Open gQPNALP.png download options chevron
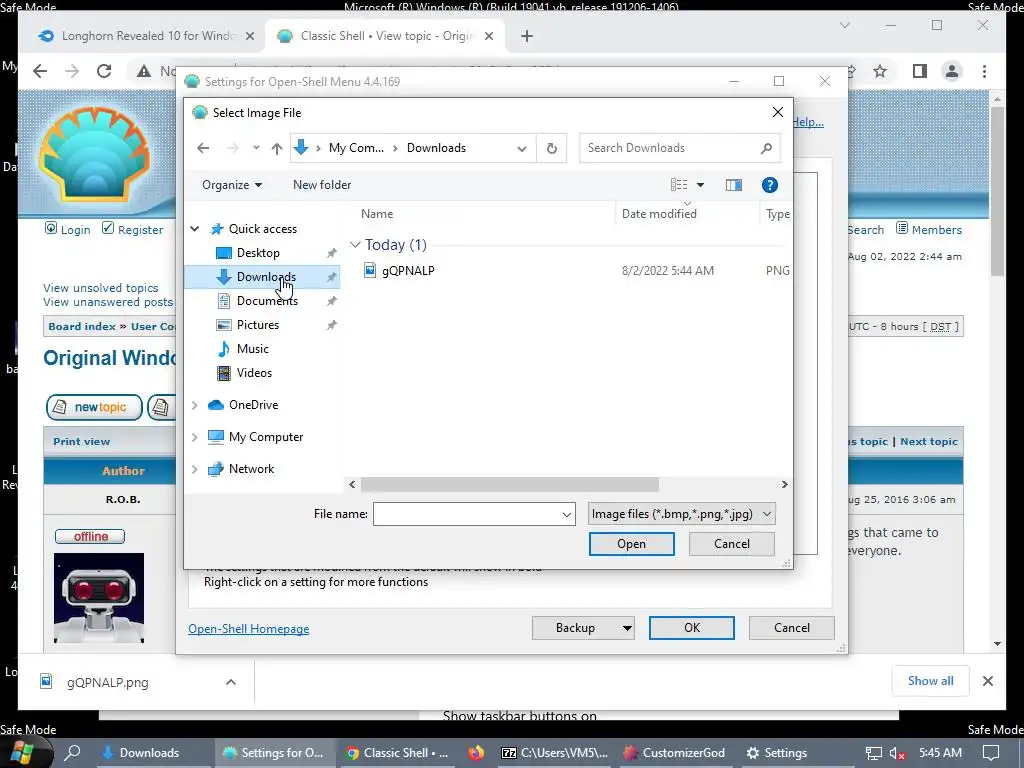Viewport: 1024px width, 768px height. tap(231, 682)
